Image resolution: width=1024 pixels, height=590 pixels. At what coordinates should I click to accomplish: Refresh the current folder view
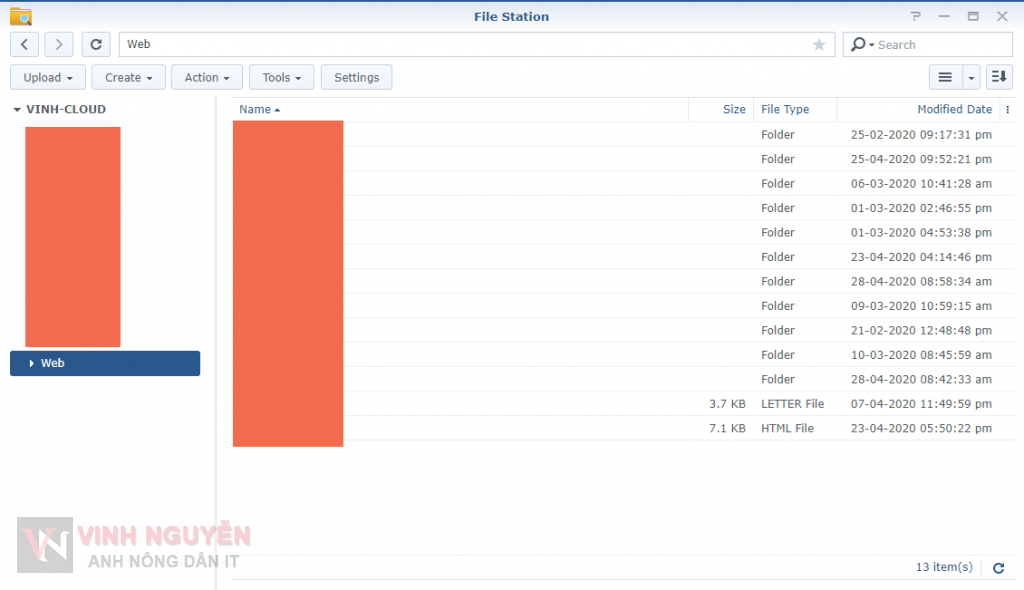(x=96, y=44)
